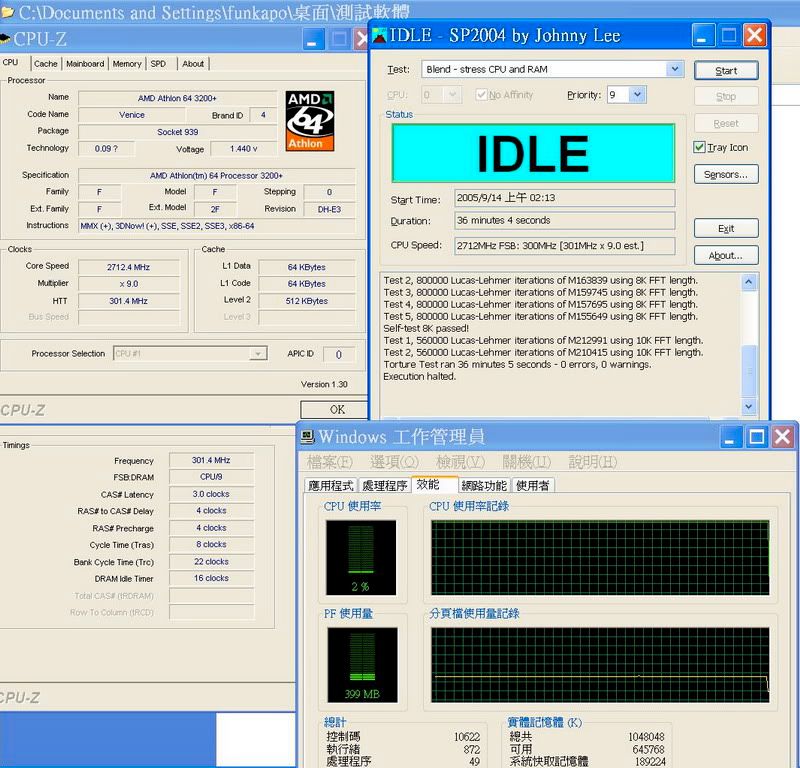Click the Stop button in SP2004
Viewport: 800px width, 768px height.
point(726,96)
